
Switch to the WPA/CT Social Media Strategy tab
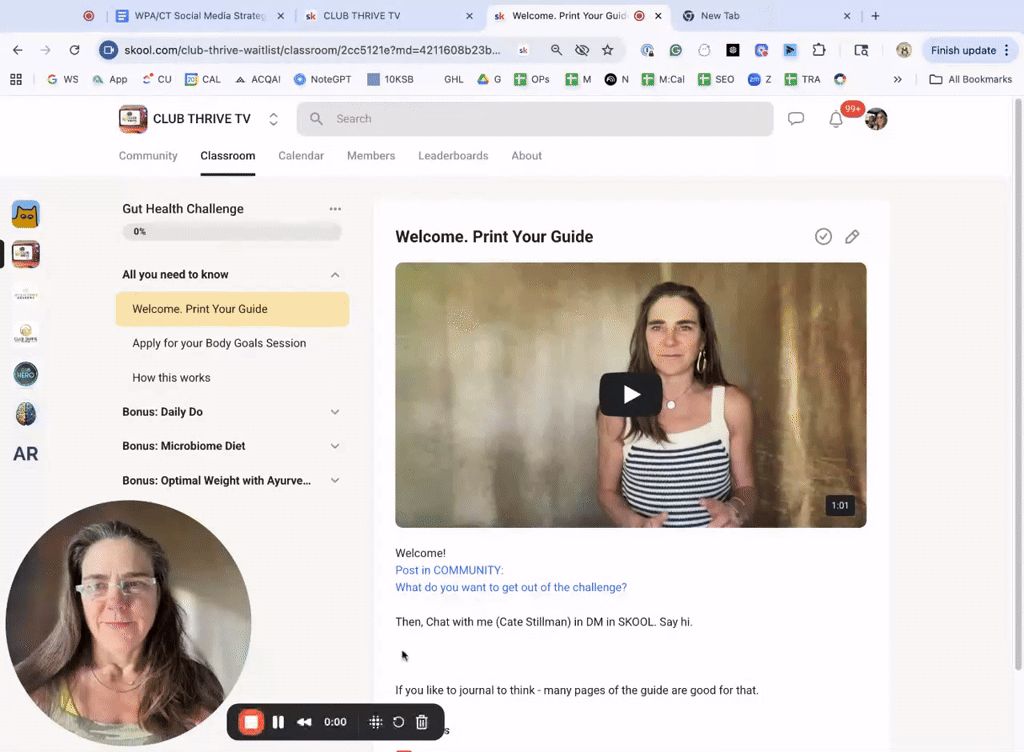pos(199,16)
